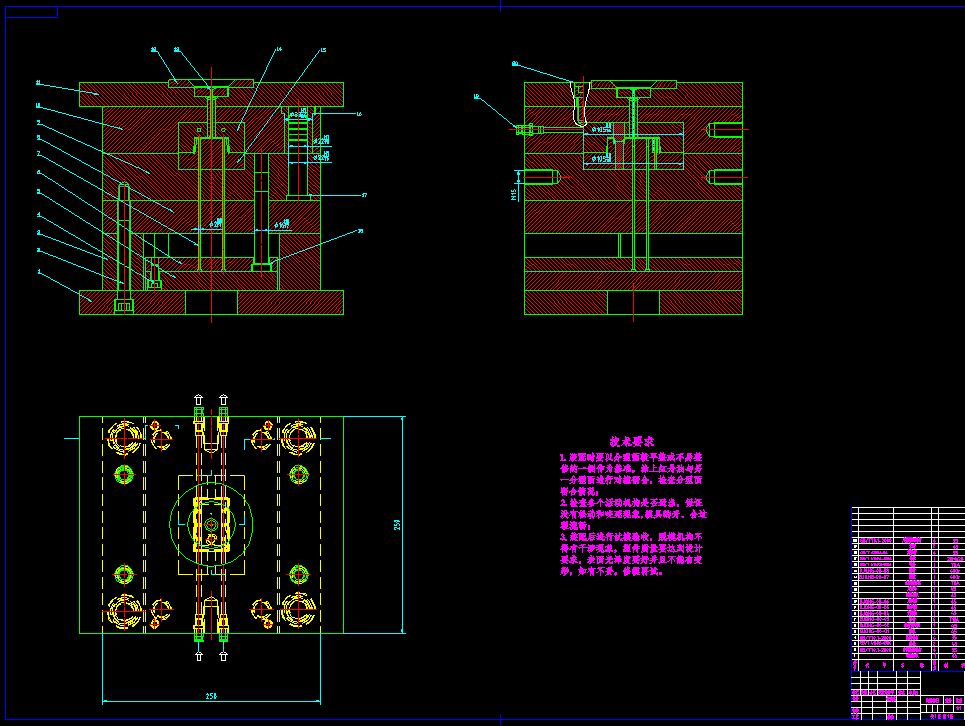
Task: Select the M15 thread dimension label
Action: tap(513, 194)
